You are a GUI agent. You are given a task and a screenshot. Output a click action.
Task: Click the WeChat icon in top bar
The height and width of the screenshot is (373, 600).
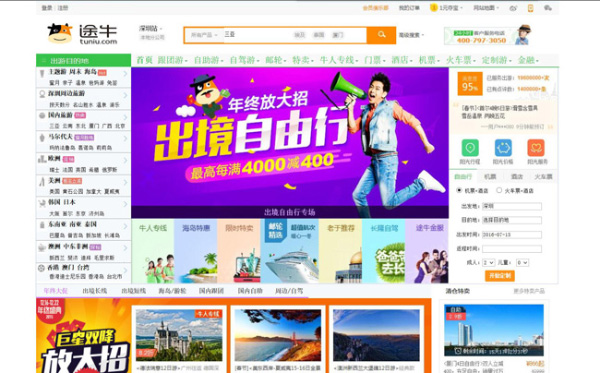[x=548, y=8]
